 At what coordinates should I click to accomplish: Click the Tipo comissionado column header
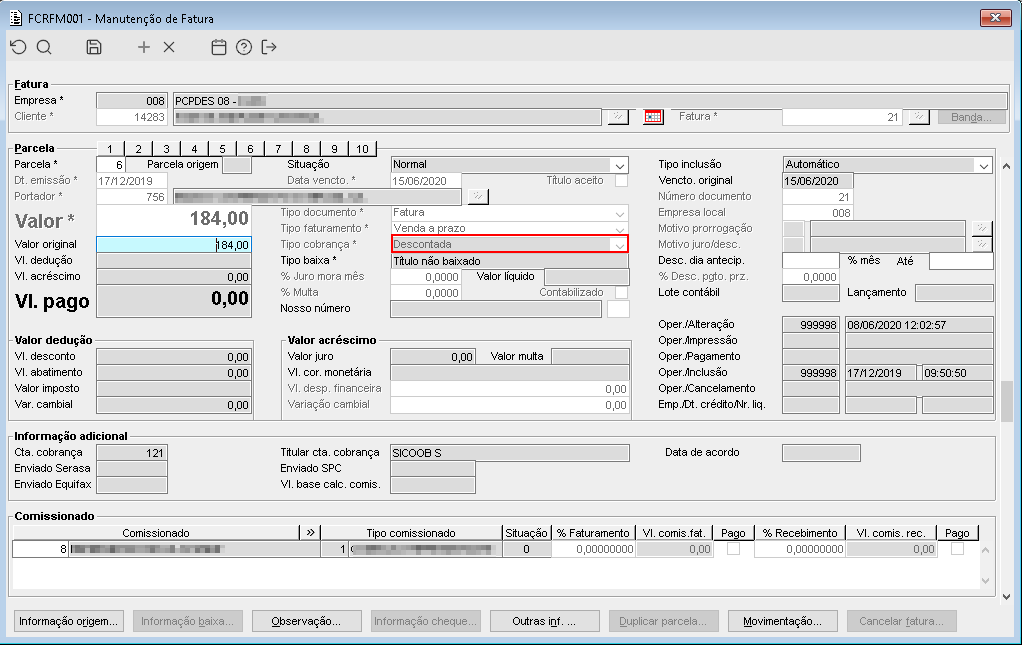(x=411, y=533)
